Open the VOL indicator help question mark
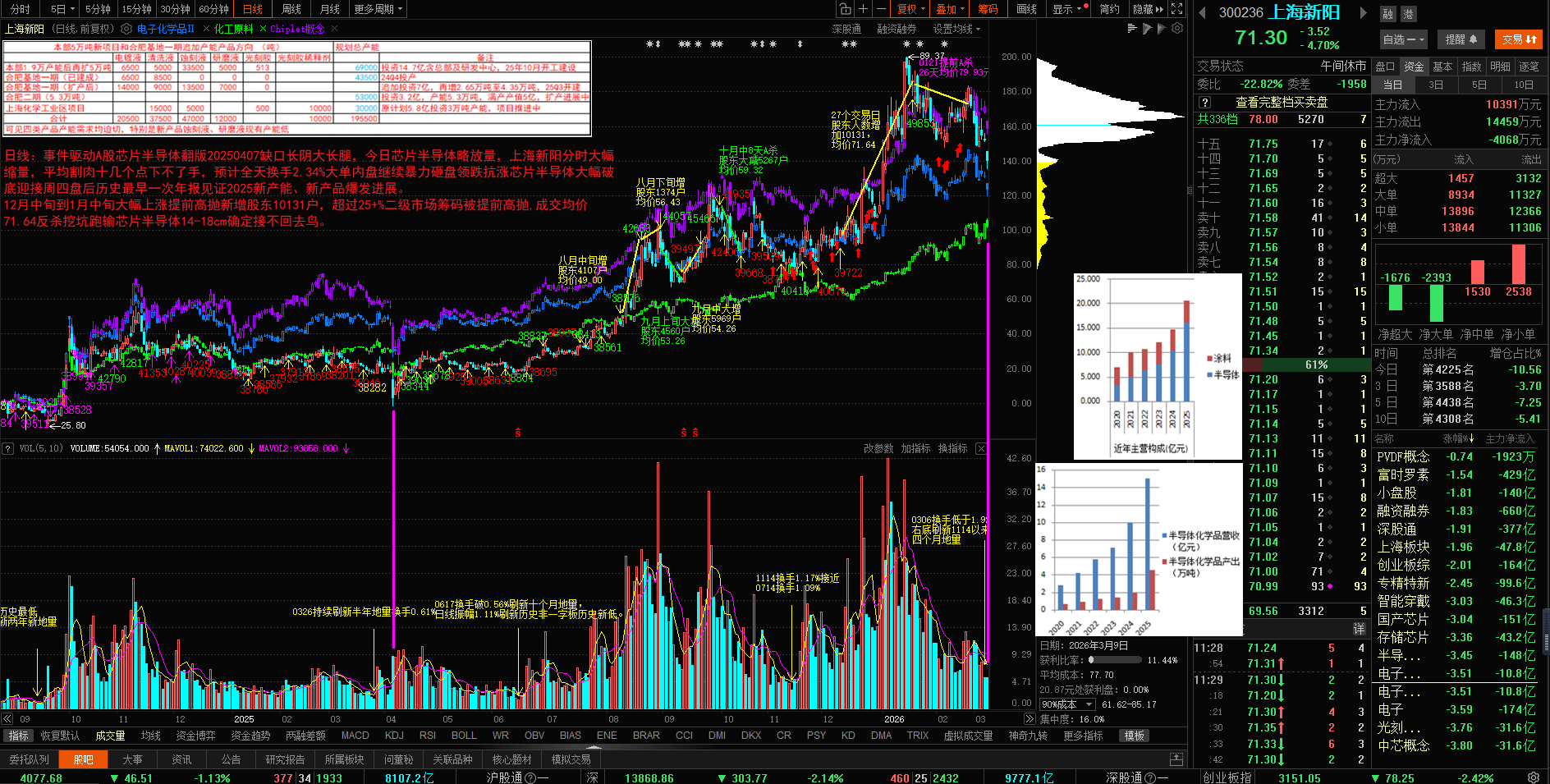Viewport: 1550px width, 784px height. [x=8, y=448]
